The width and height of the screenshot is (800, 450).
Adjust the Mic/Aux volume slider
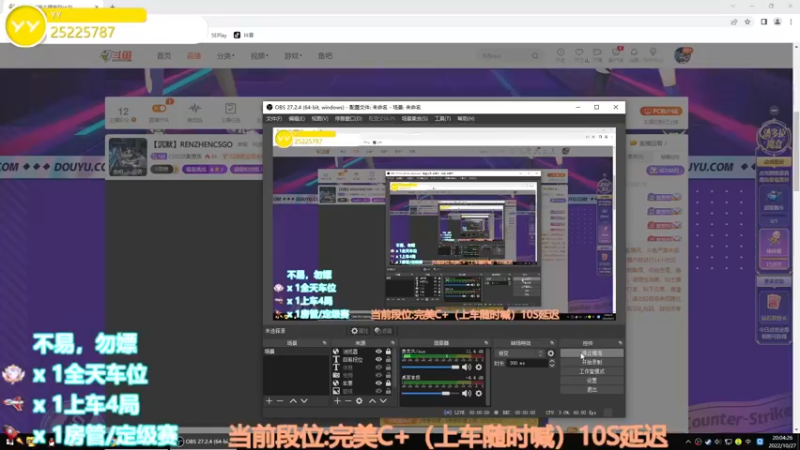pyautogui.click(x=431, y=367)
